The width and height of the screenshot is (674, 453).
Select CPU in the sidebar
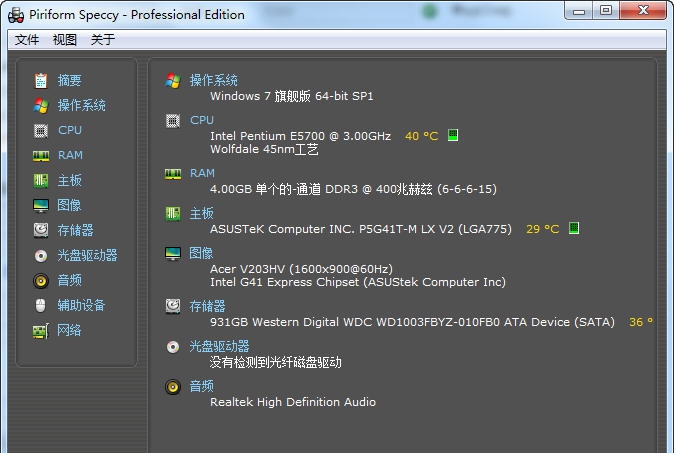point(70,130)
